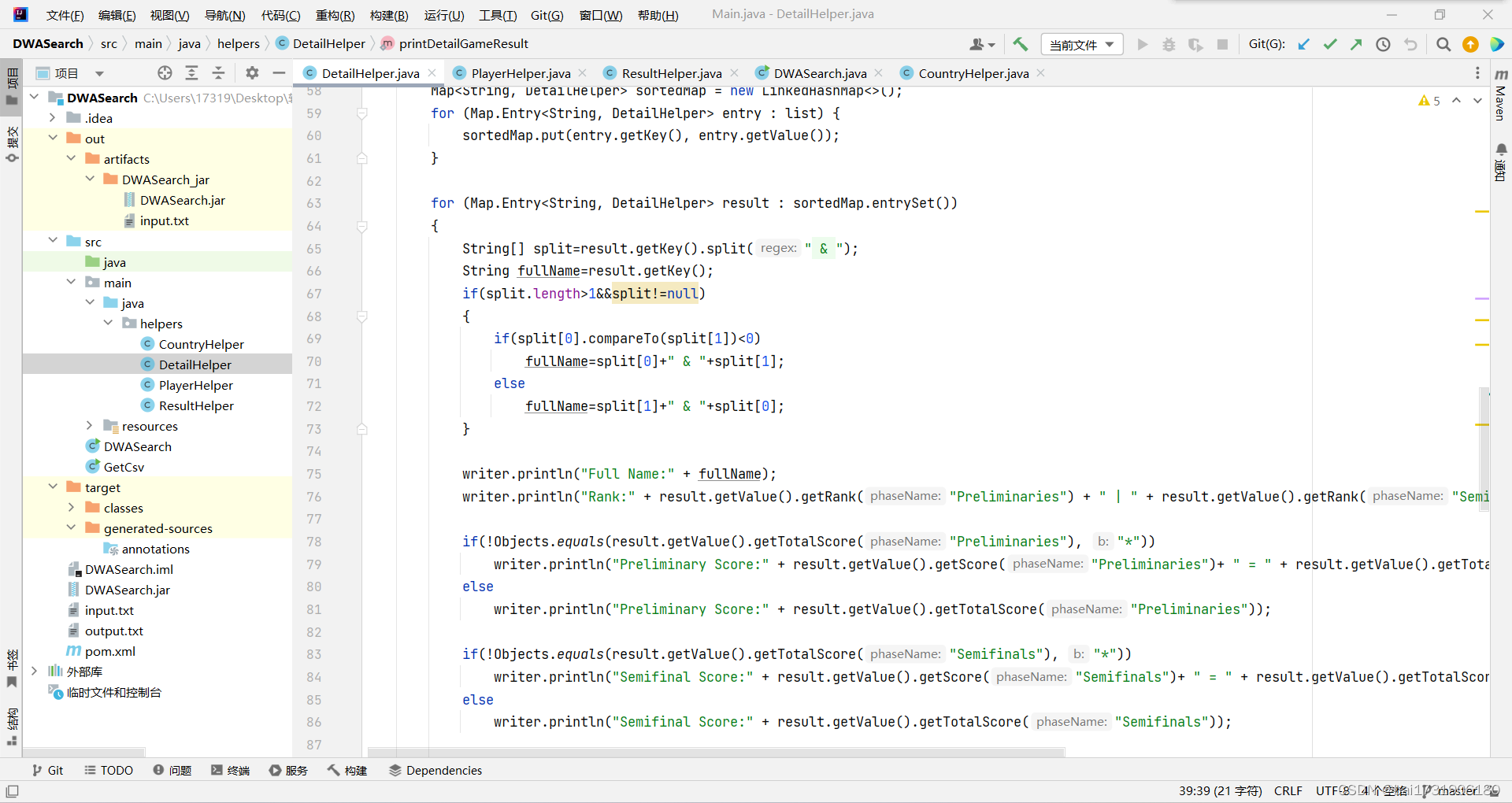Click the editor vertical scrollbar thumb

pos(1484,449)
